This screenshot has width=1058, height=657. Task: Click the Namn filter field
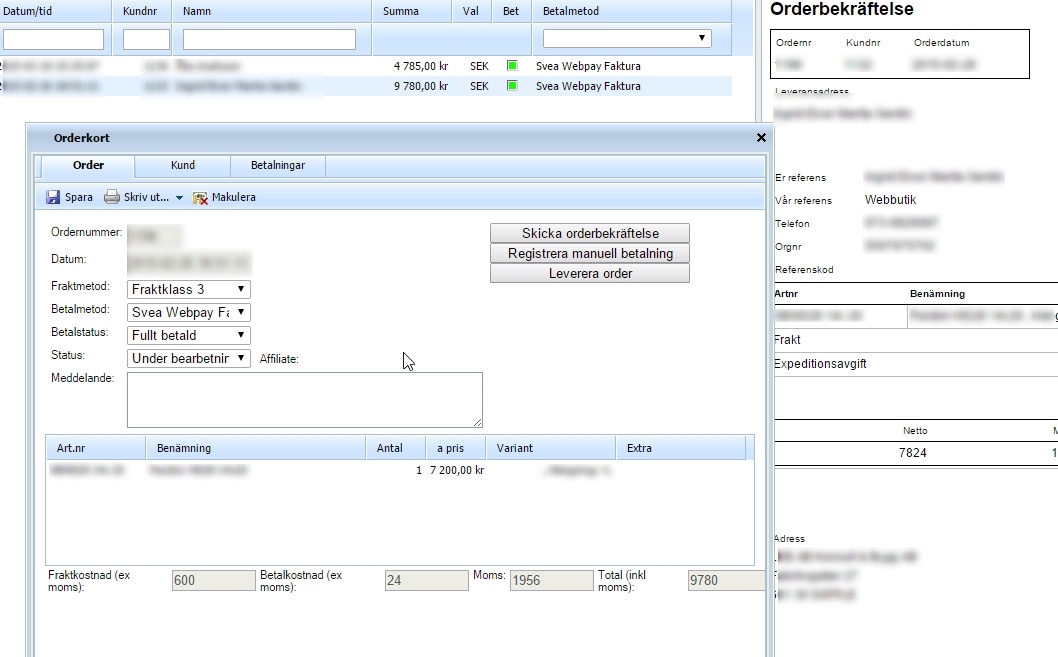coord(269,39)
